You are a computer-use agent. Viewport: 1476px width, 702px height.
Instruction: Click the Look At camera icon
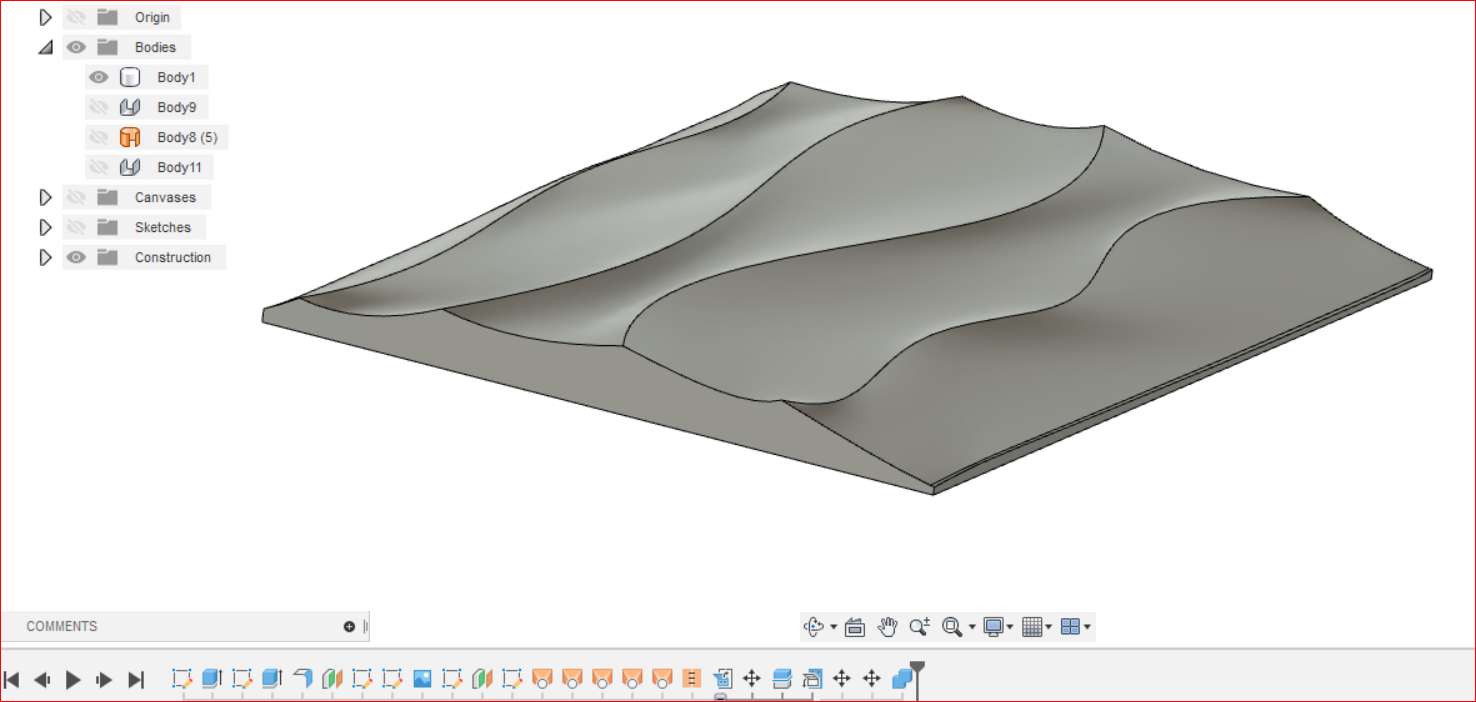pos(854,627)
